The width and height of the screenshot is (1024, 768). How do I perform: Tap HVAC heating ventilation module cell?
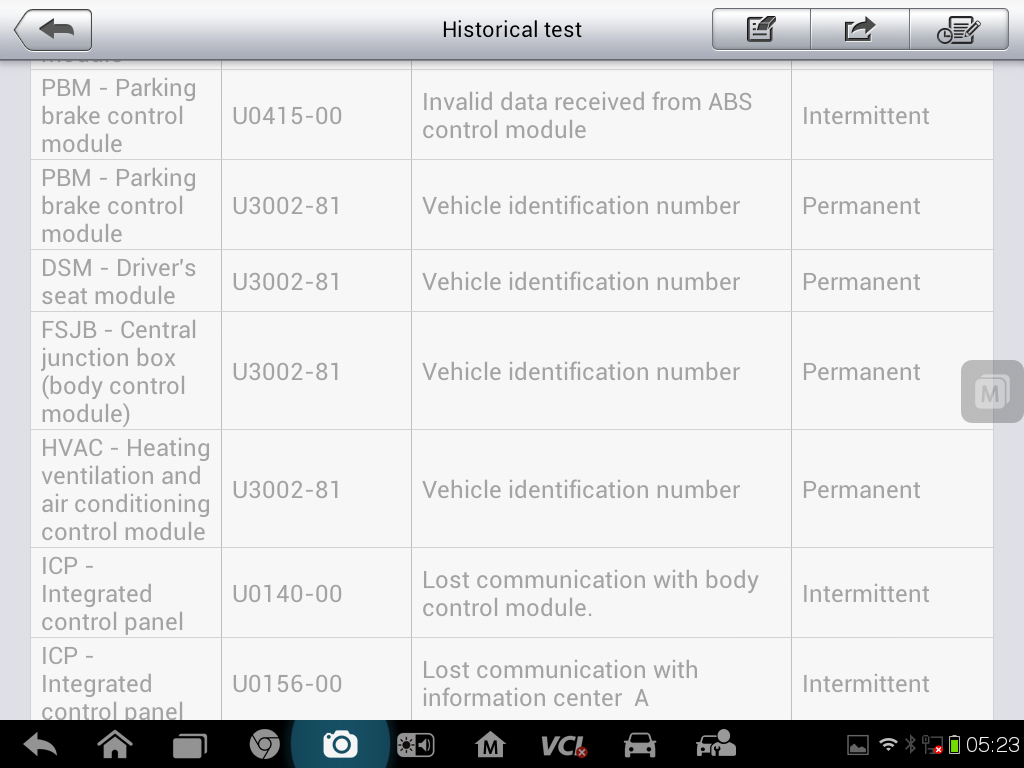(126, 489)
